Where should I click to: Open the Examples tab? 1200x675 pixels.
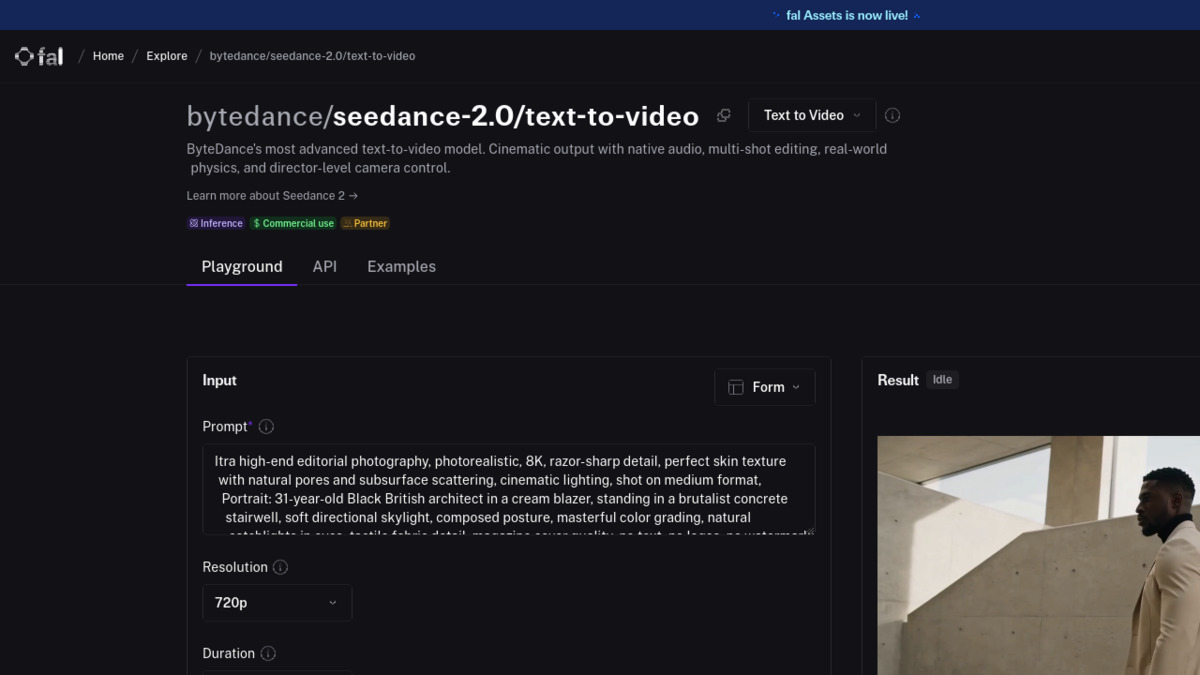(x=401, y=267)
